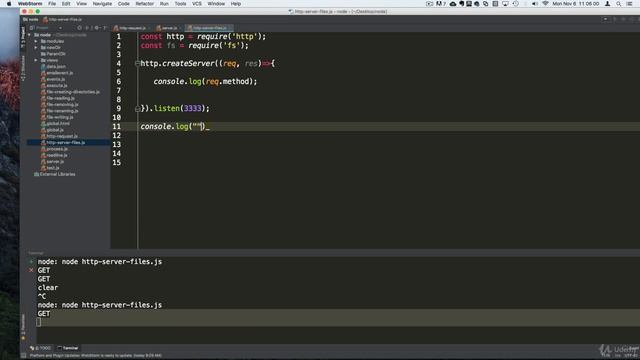Click line number 6 in the gutter

(x=118, y=82)
